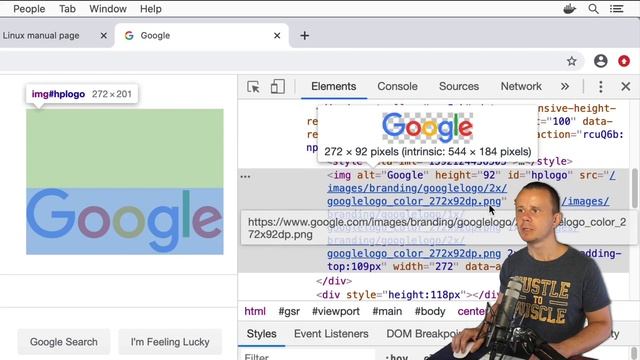Click the highlighted Google logo image

point(125,221)
